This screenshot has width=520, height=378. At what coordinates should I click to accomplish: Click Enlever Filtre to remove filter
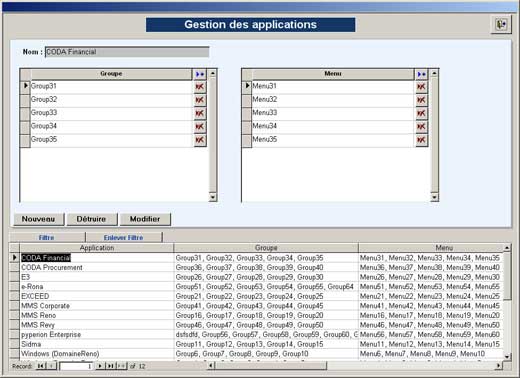tap(124, 237)
